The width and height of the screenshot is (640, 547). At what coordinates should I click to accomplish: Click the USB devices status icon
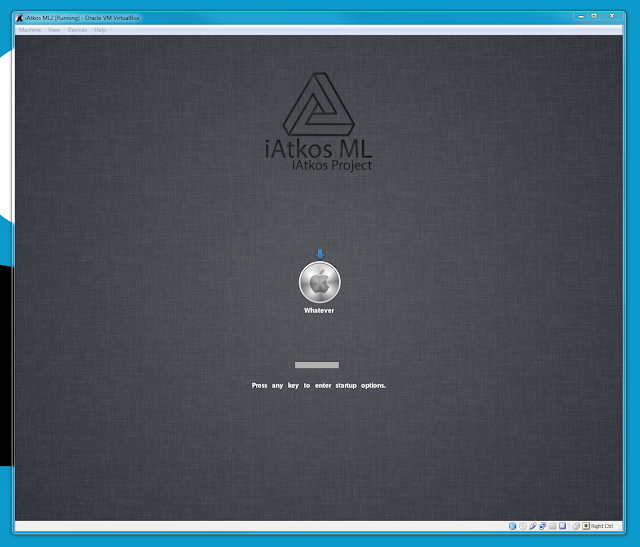click(533, 526)
